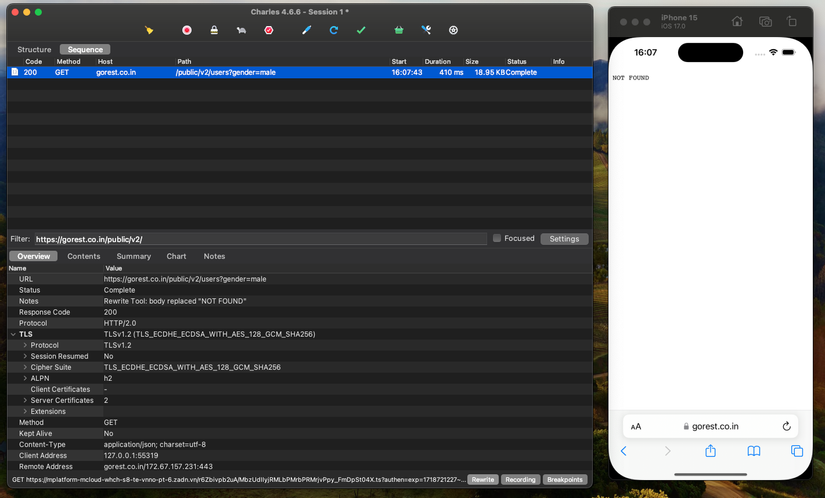Screen dimensions: 825x498
Task: Toggle the red Record button
Action: pyautogui.click(x=187, y=30)
